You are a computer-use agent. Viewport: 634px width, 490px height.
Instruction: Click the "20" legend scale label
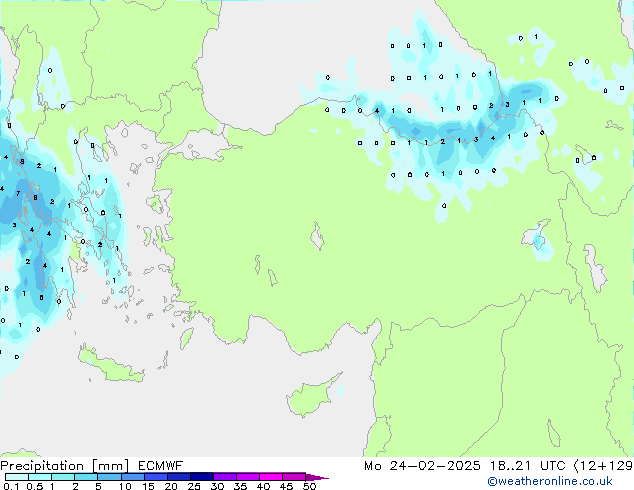[171, 486]
